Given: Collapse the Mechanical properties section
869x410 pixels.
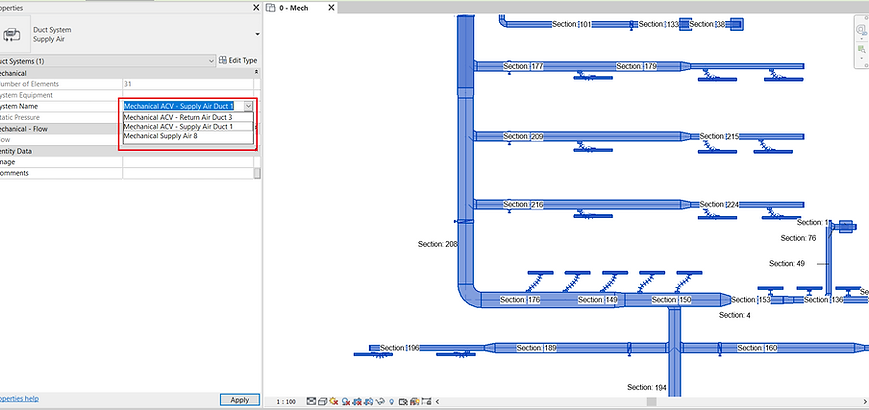Looking at the screenshot, I should (256, 73).
